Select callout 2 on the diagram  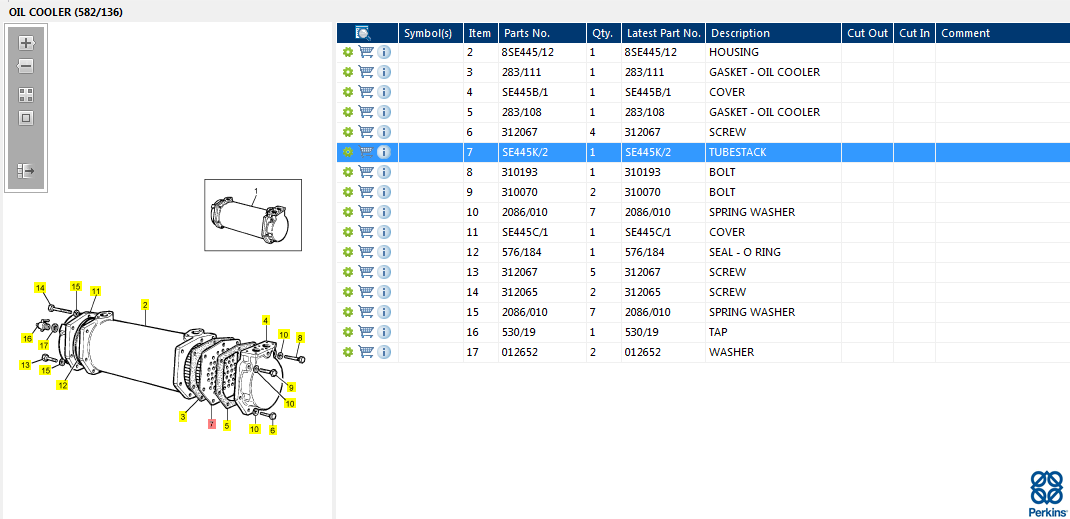pos(145,304)
